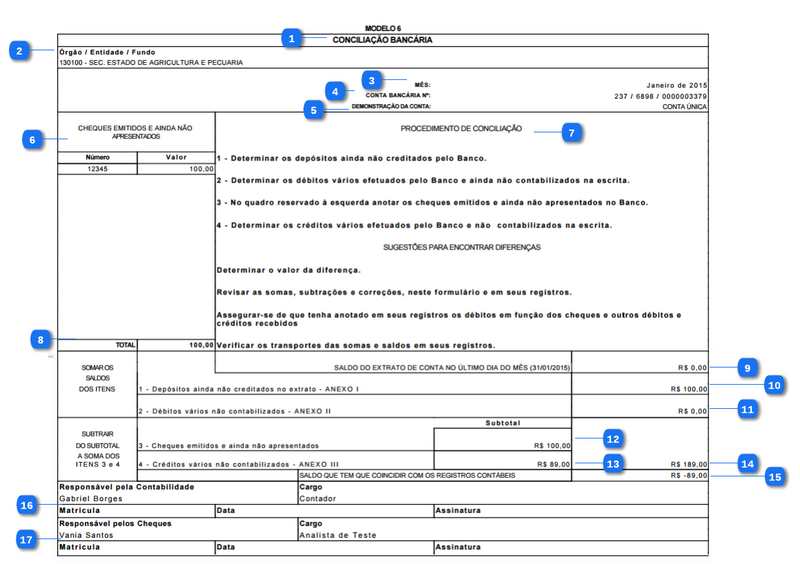
Task: Click cheque number 12345 in the table
Action: click(x=97, y=170)
